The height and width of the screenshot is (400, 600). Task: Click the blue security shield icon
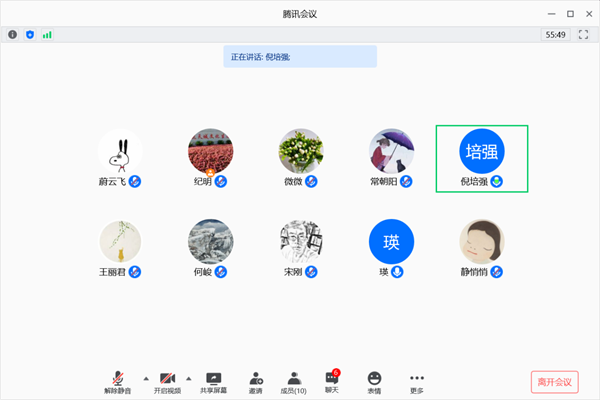click(29, 34)
